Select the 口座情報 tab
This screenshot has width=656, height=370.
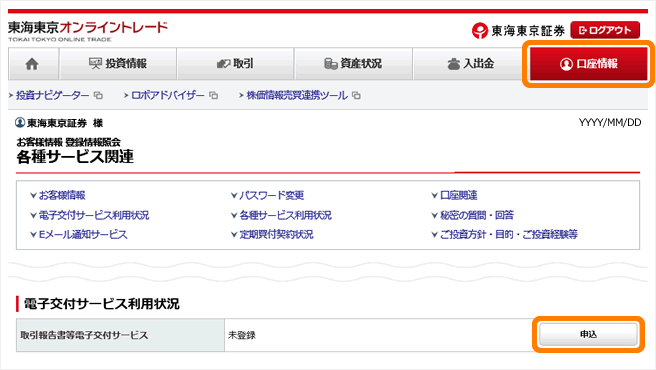[589, 64]
